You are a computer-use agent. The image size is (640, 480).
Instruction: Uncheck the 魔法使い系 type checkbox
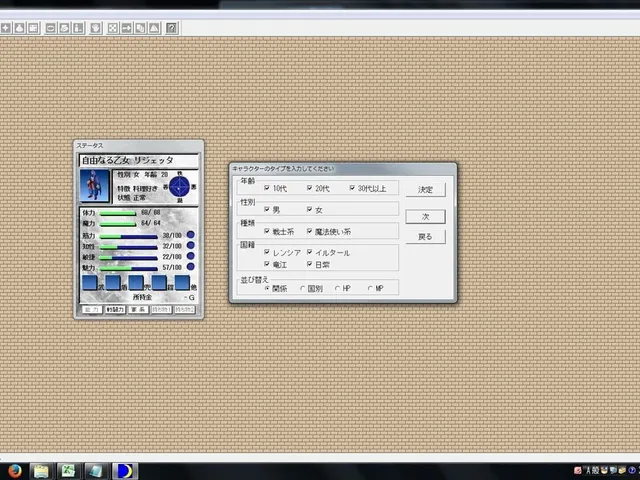tap(309, 231)
